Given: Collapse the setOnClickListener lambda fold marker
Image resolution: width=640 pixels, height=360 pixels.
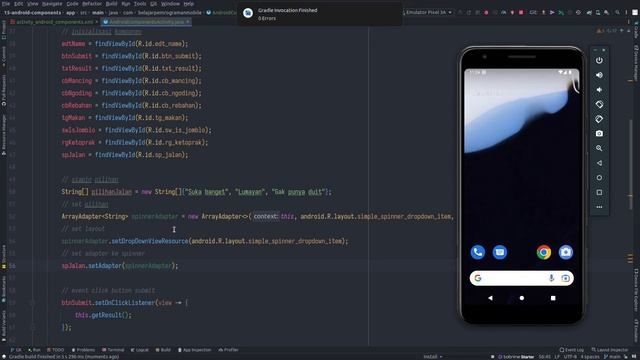Looking at the screenshot, I should coord(32,303).
